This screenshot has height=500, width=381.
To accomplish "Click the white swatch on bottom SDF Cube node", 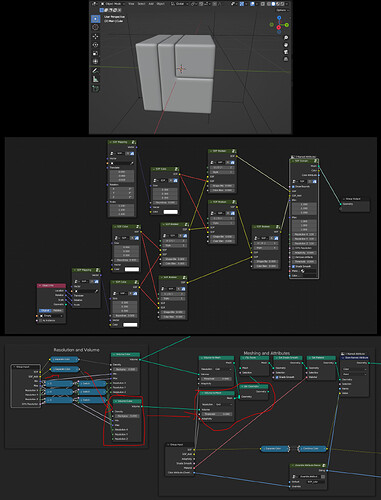I will pyautogui.click(x=130, y=325).
